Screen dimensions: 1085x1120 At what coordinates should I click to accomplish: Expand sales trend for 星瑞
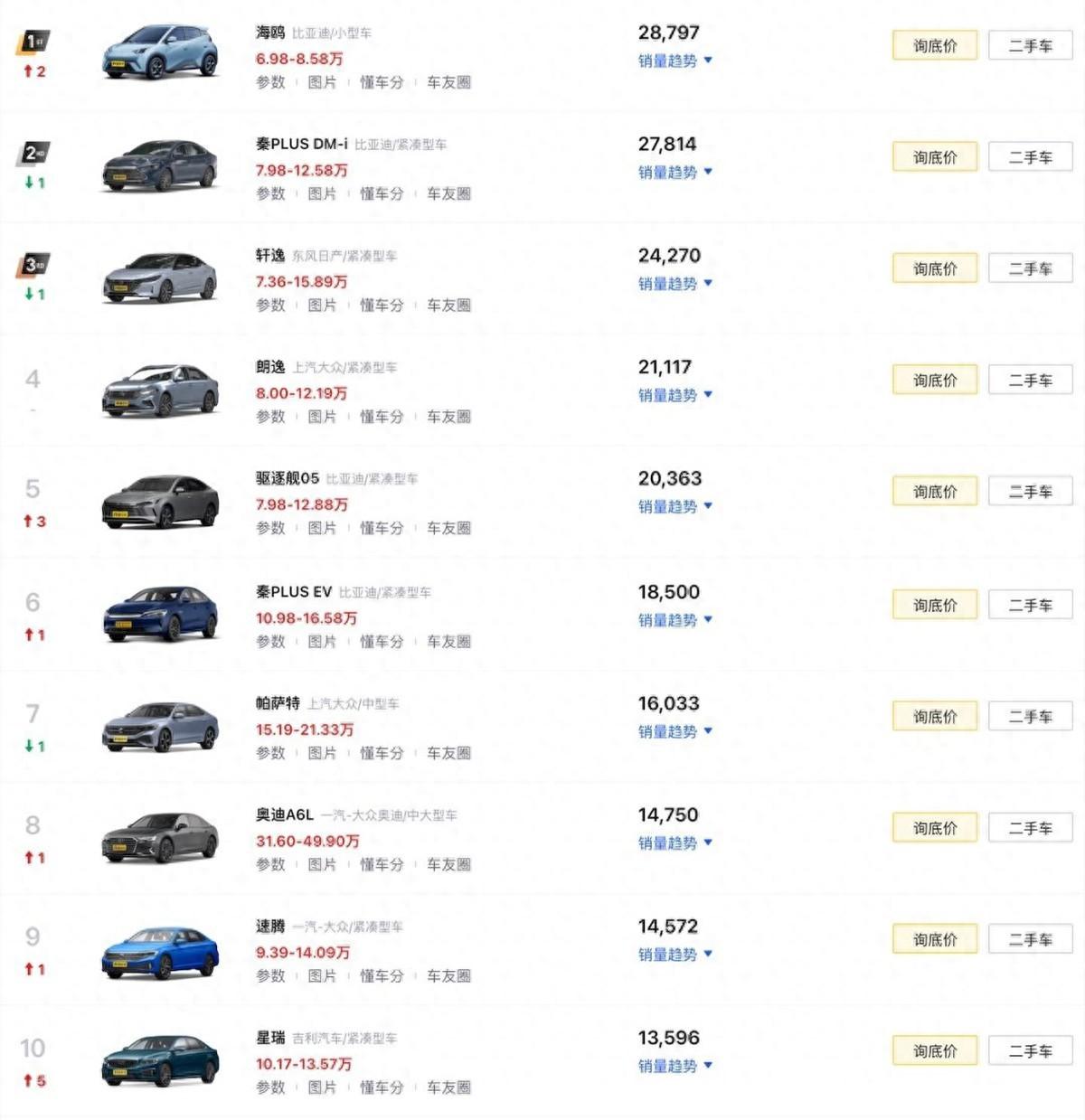coord(675,1066)
